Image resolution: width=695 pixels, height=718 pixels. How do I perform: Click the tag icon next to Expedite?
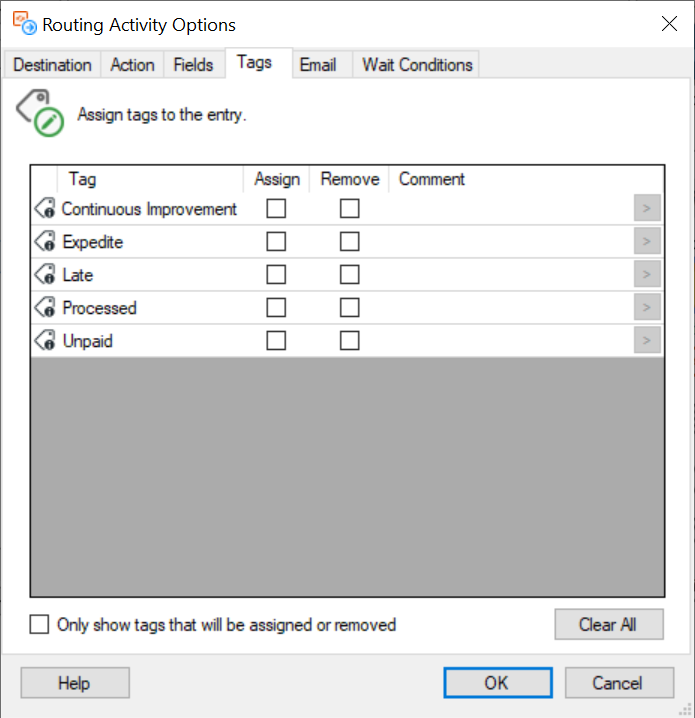click(x=45, y=242)
